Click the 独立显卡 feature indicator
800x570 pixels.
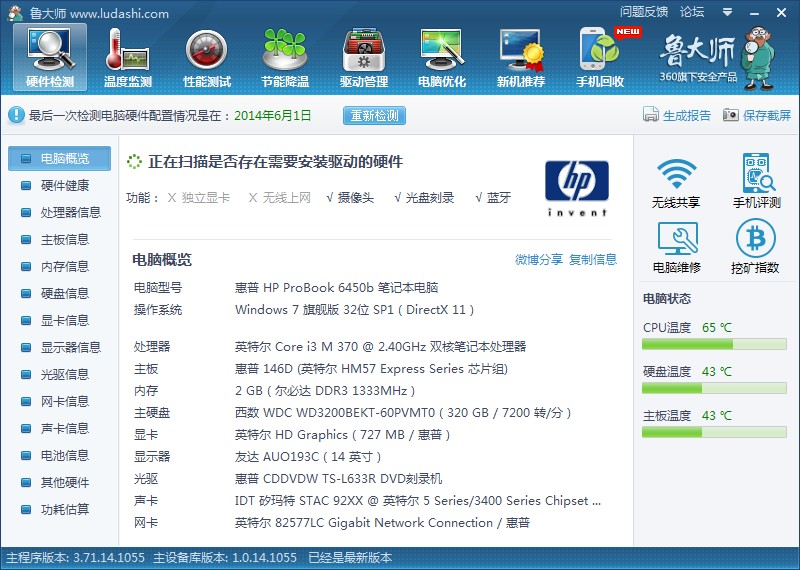coord(199,198)
